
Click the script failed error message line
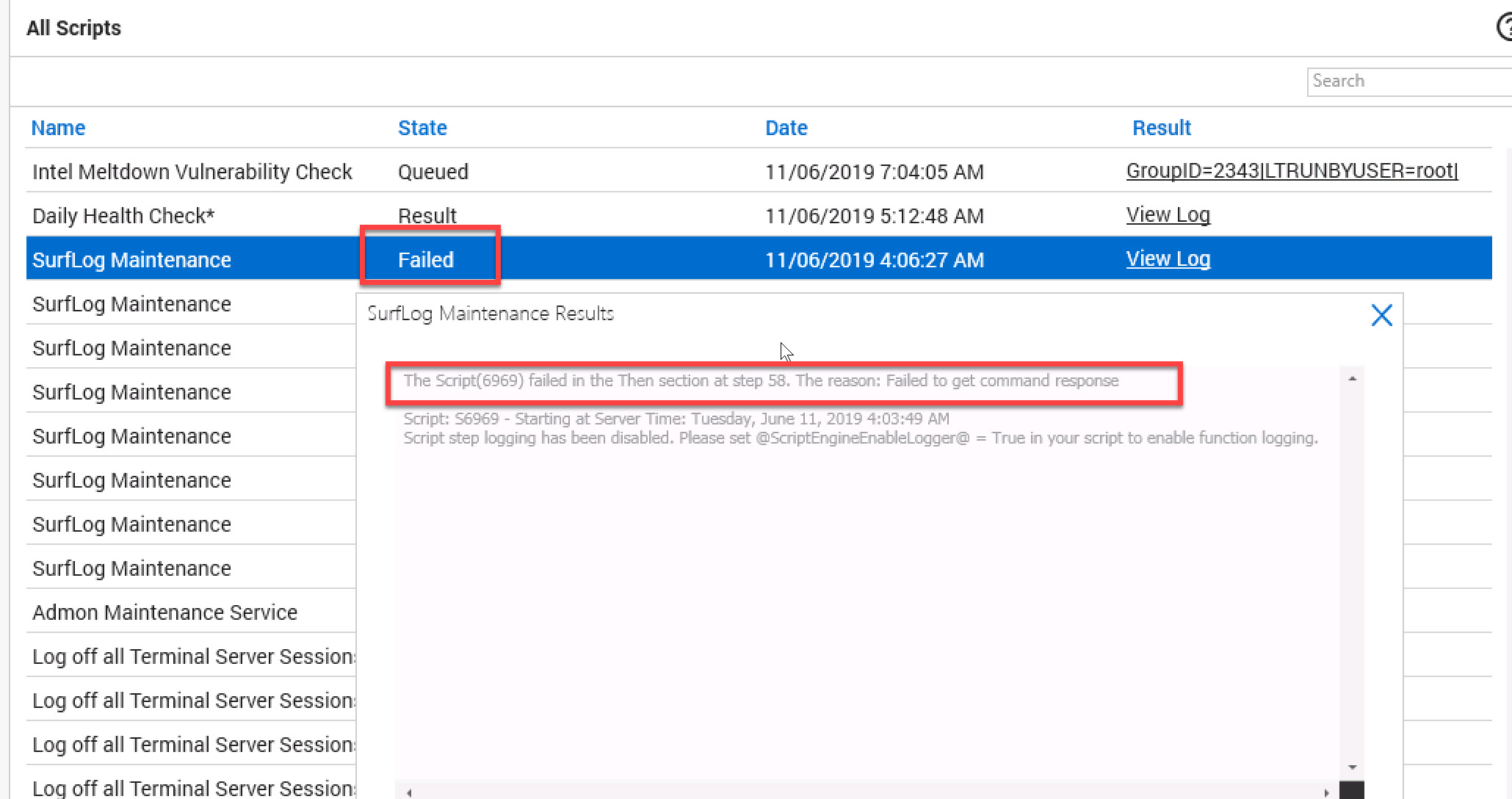click(760, 381)
